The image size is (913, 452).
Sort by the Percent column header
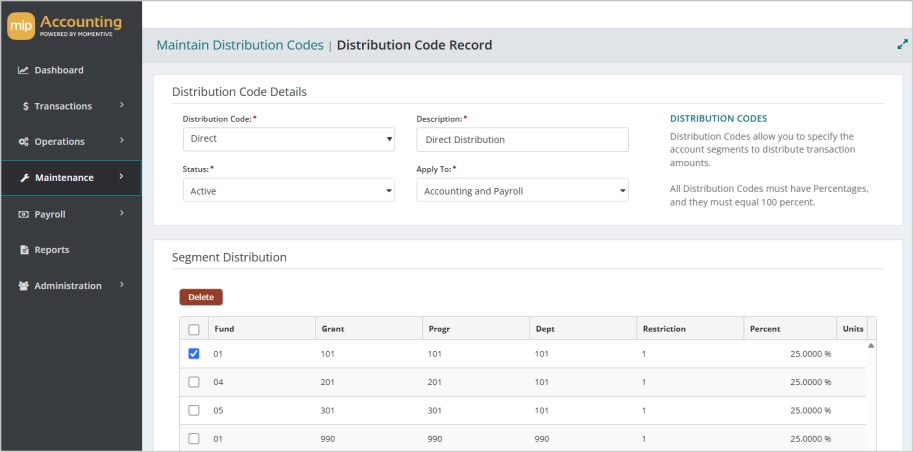790,329
